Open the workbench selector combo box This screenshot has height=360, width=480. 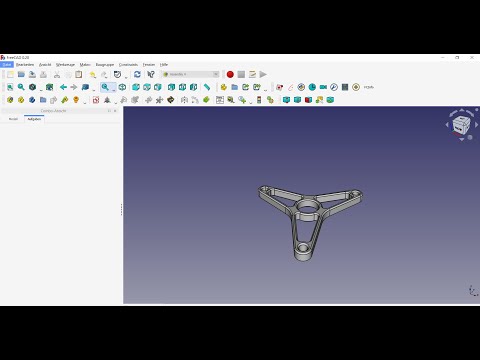tap(191, 74)
